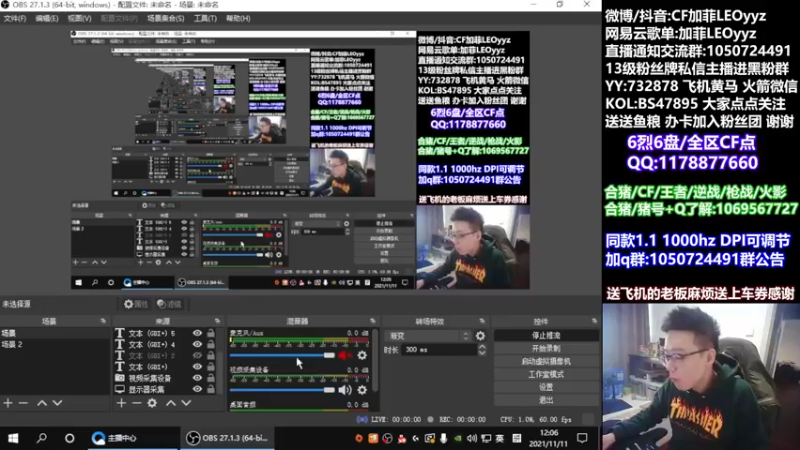Unmute the 麦克风/Aux red speaker icon
This screenshot has height=450, width=800.
point(345,355)
